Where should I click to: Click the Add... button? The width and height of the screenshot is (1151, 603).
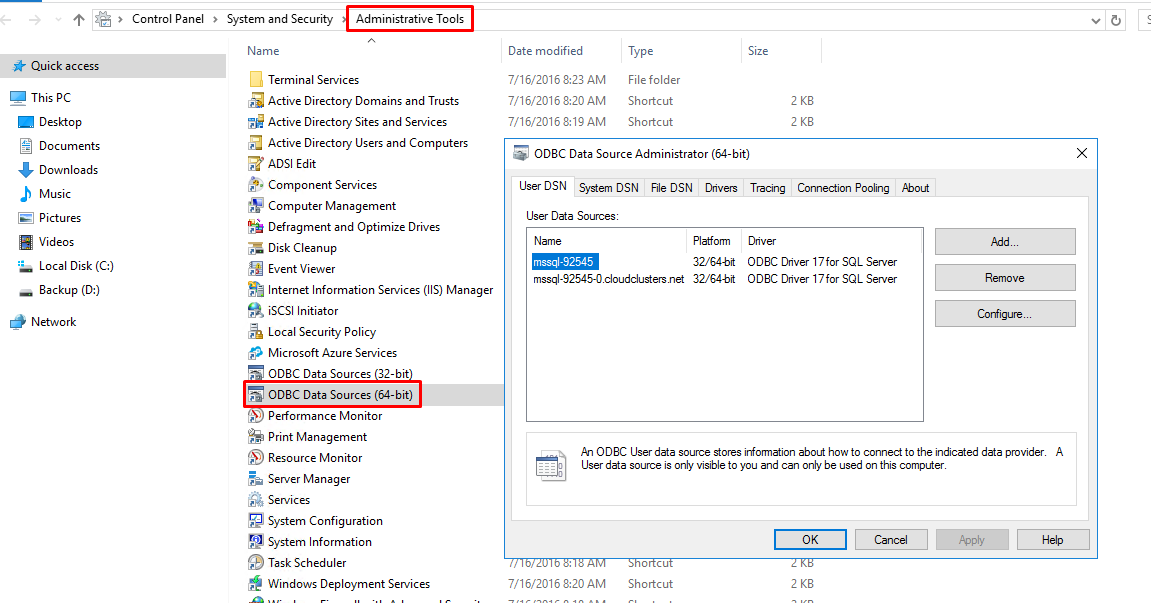[1004, 241]
